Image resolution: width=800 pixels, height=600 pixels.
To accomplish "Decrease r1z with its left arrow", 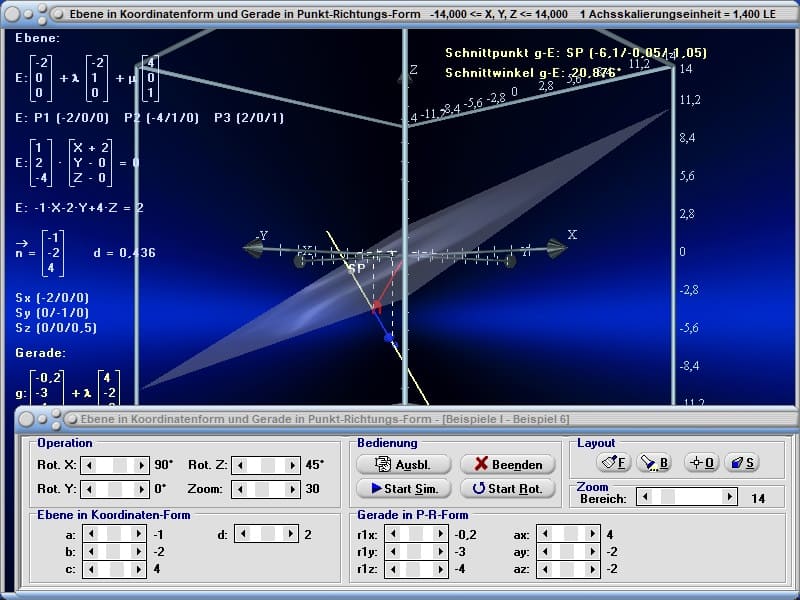I will click(393, 569).
